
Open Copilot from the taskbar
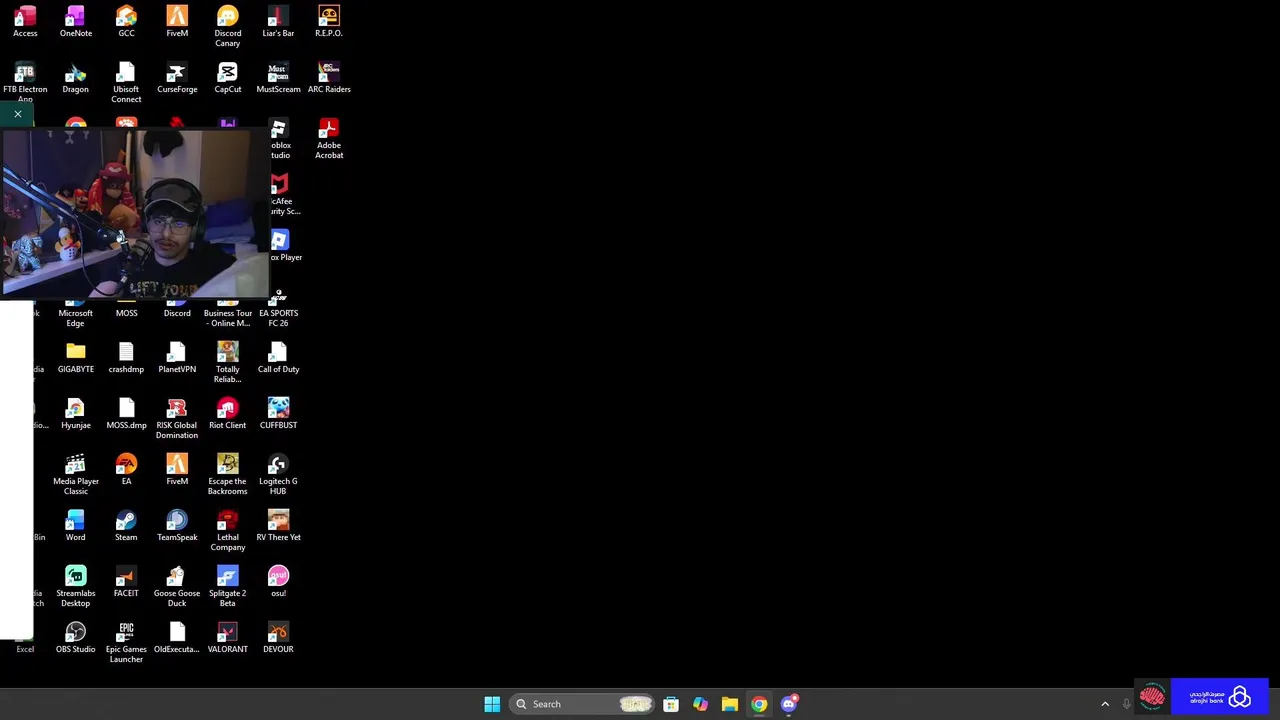click(700, 704)
